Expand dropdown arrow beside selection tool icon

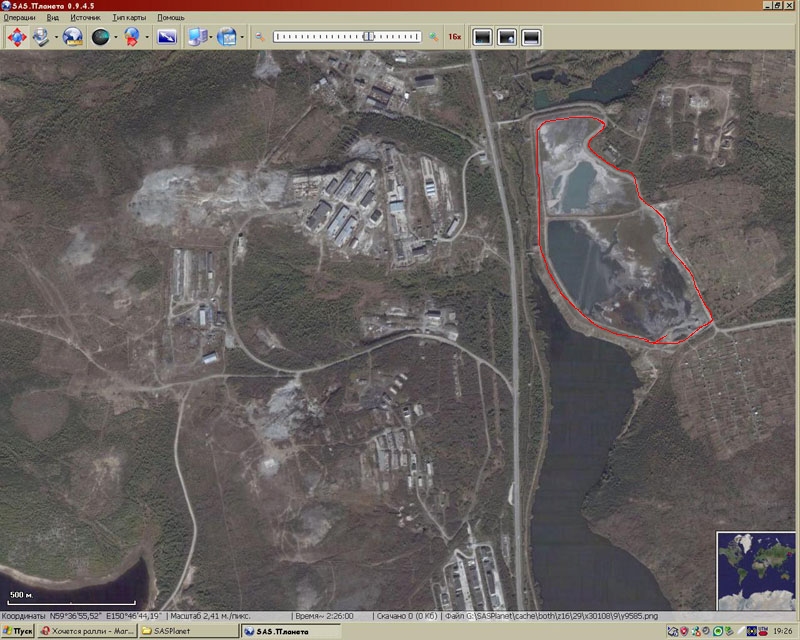(55, 37)
